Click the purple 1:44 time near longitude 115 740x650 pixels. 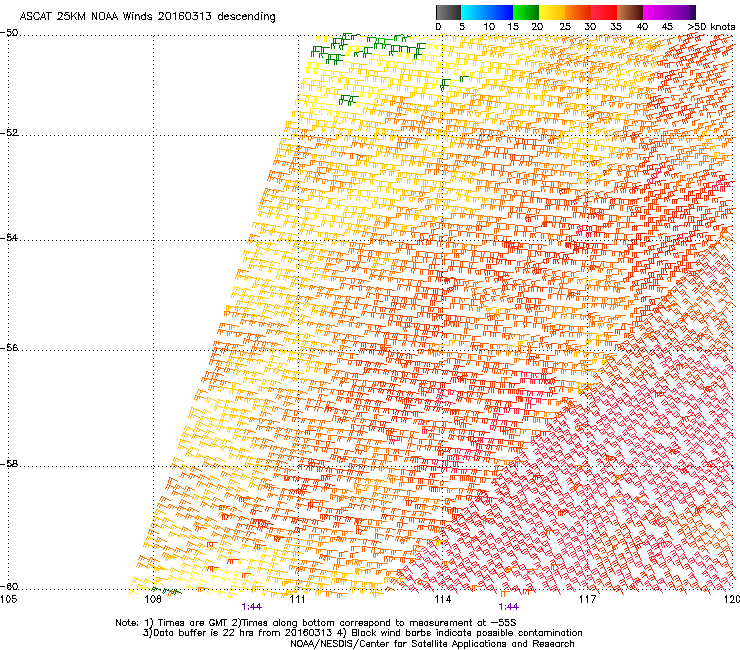pos(508,607)
